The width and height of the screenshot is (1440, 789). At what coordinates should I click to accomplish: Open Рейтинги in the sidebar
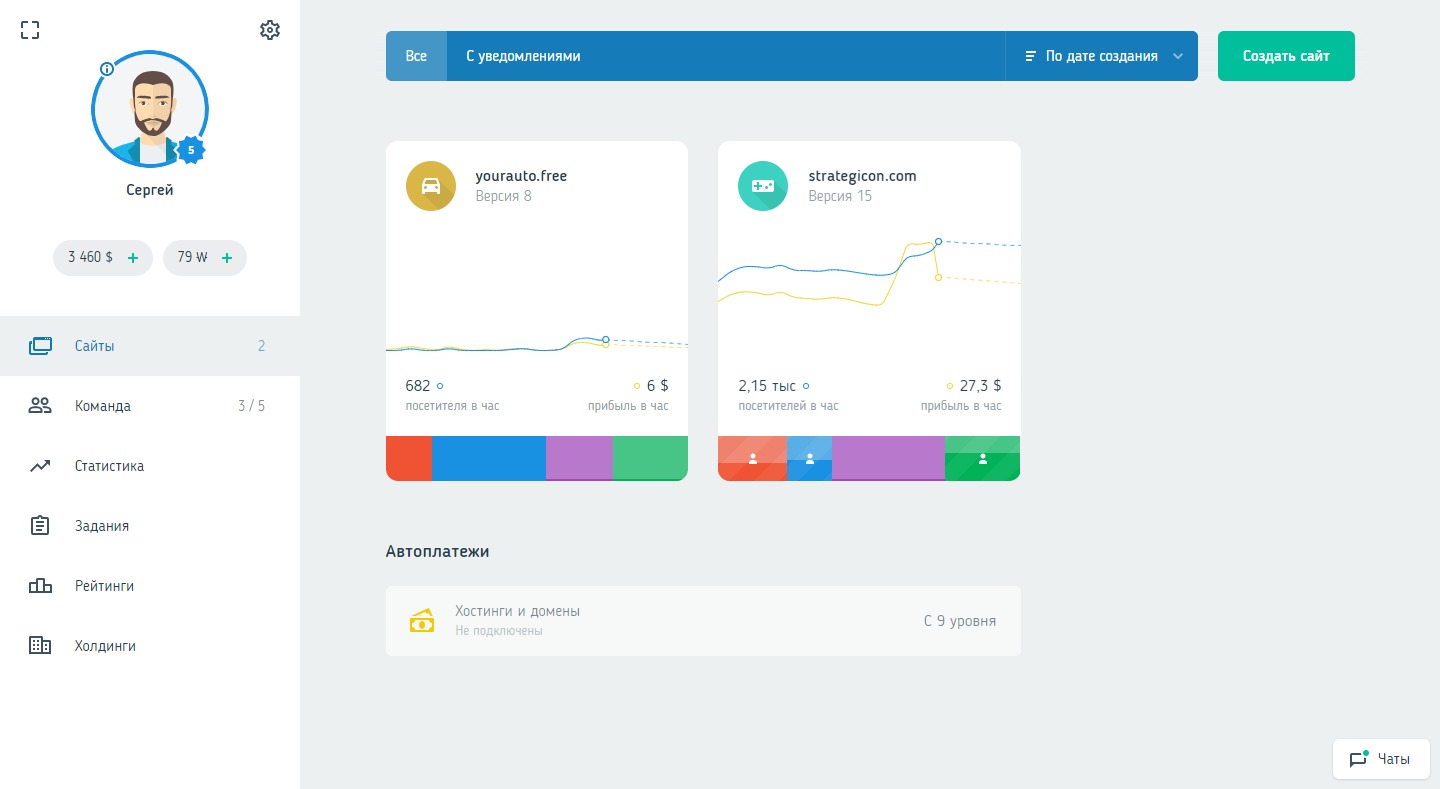[x=104, y=586]
